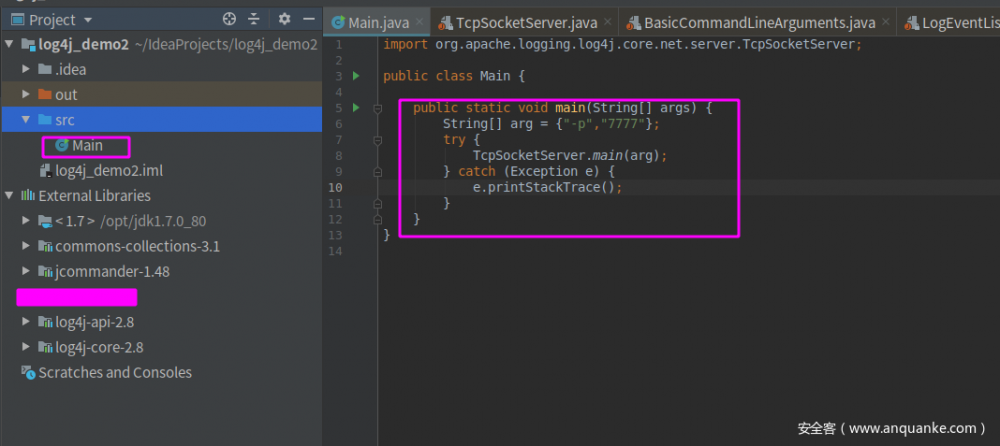
Task: Click run gutter icon on line 5
Action: (x=356, y=108)
